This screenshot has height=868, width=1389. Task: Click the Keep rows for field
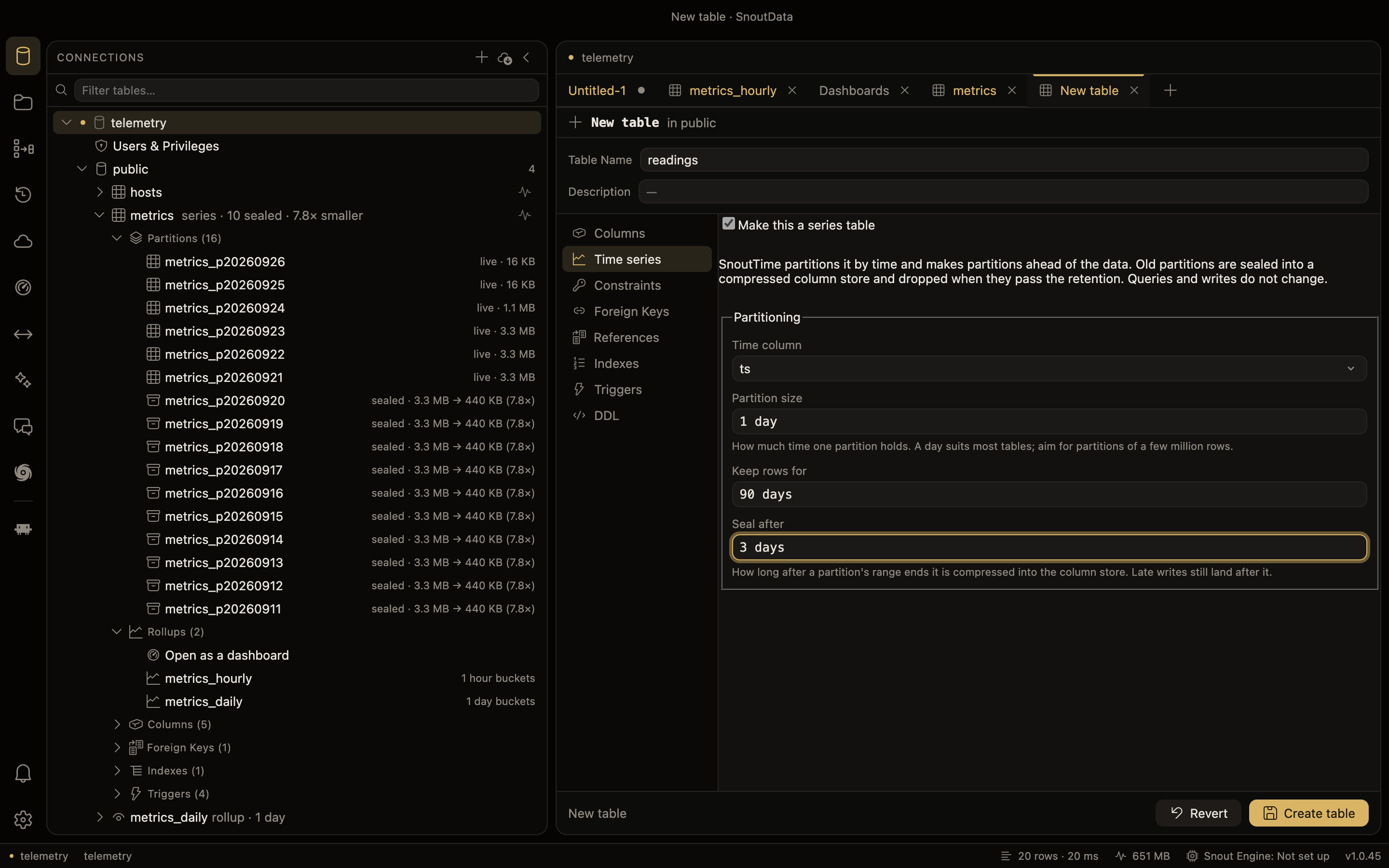coord(1049,494)
